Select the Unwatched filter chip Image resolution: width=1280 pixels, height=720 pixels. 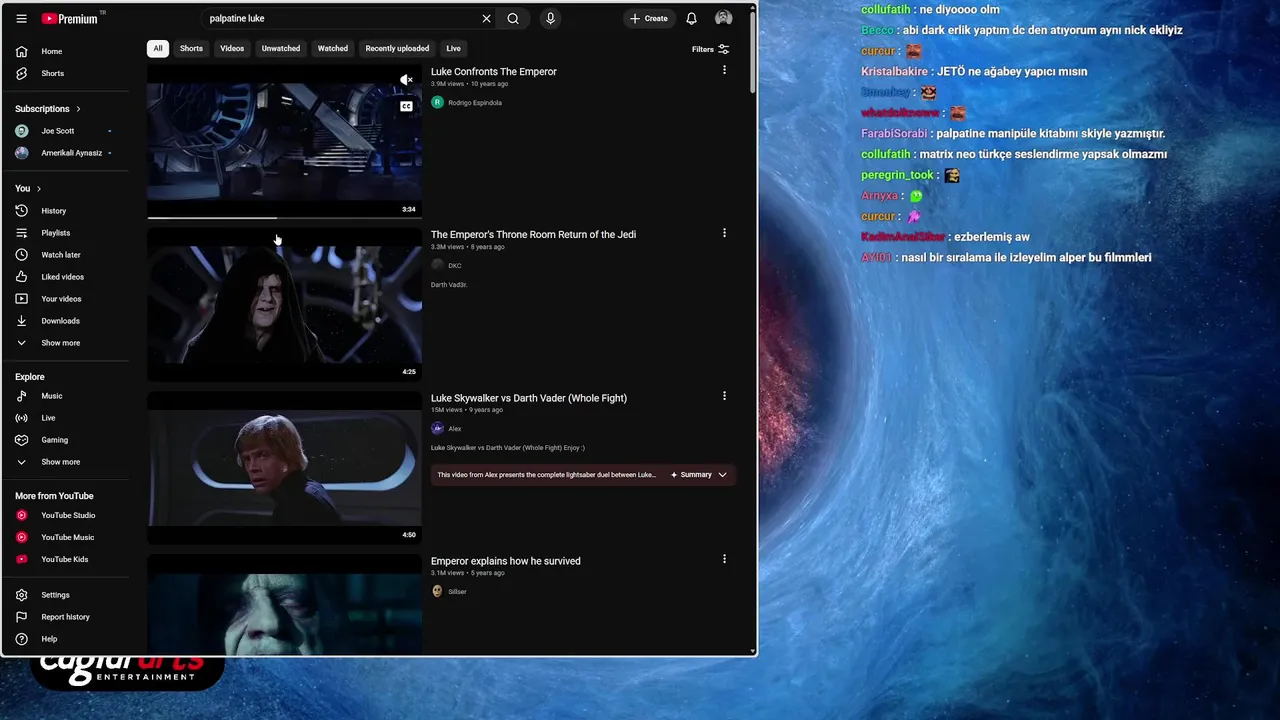(281, 48)
